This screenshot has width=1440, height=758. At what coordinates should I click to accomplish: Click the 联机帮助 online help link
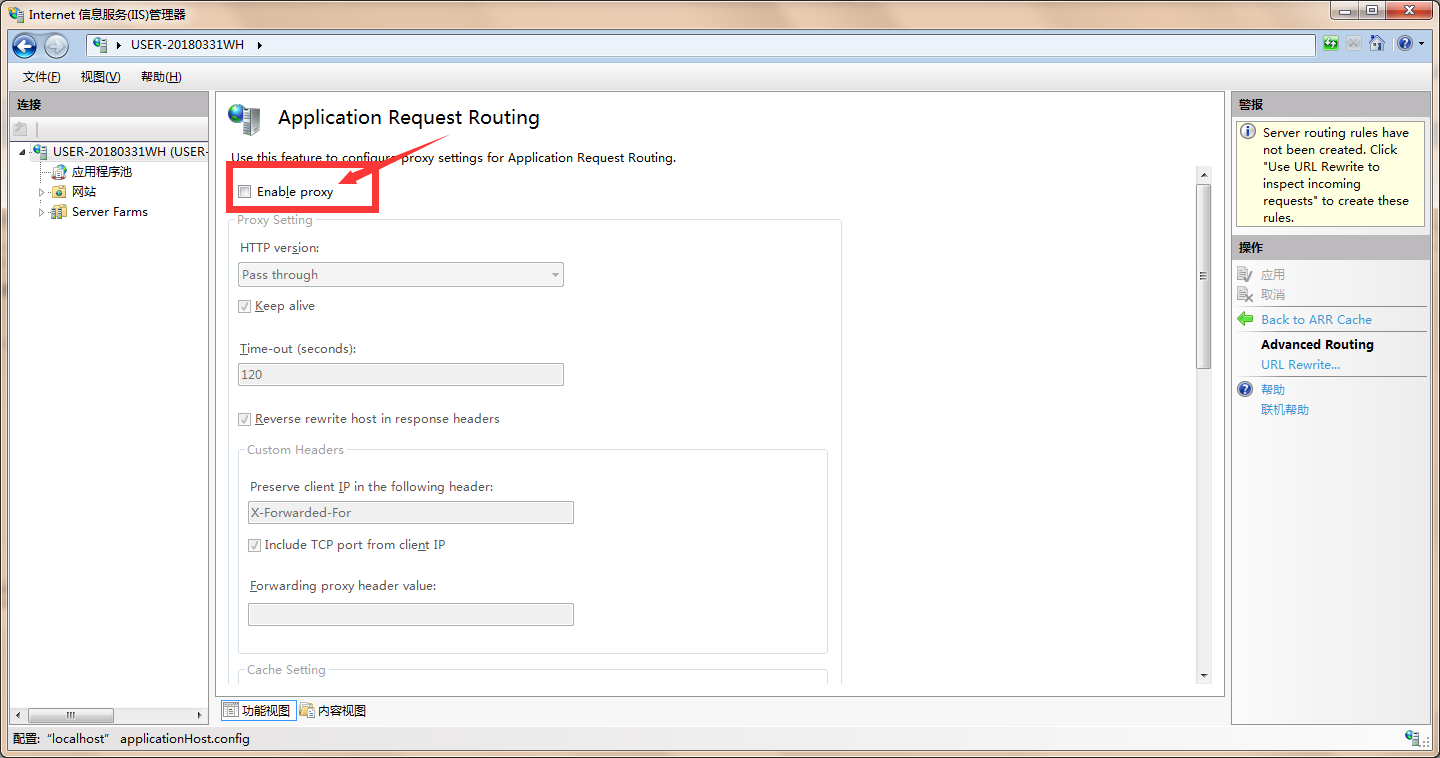click(1285, 409)
